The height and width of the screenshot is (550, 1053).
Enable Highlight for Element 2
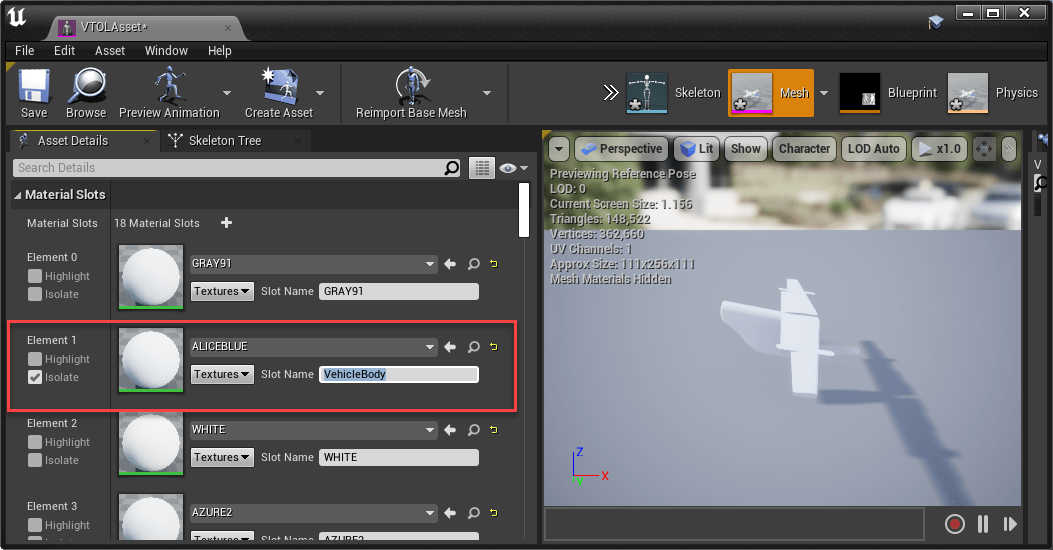point(35,442)
